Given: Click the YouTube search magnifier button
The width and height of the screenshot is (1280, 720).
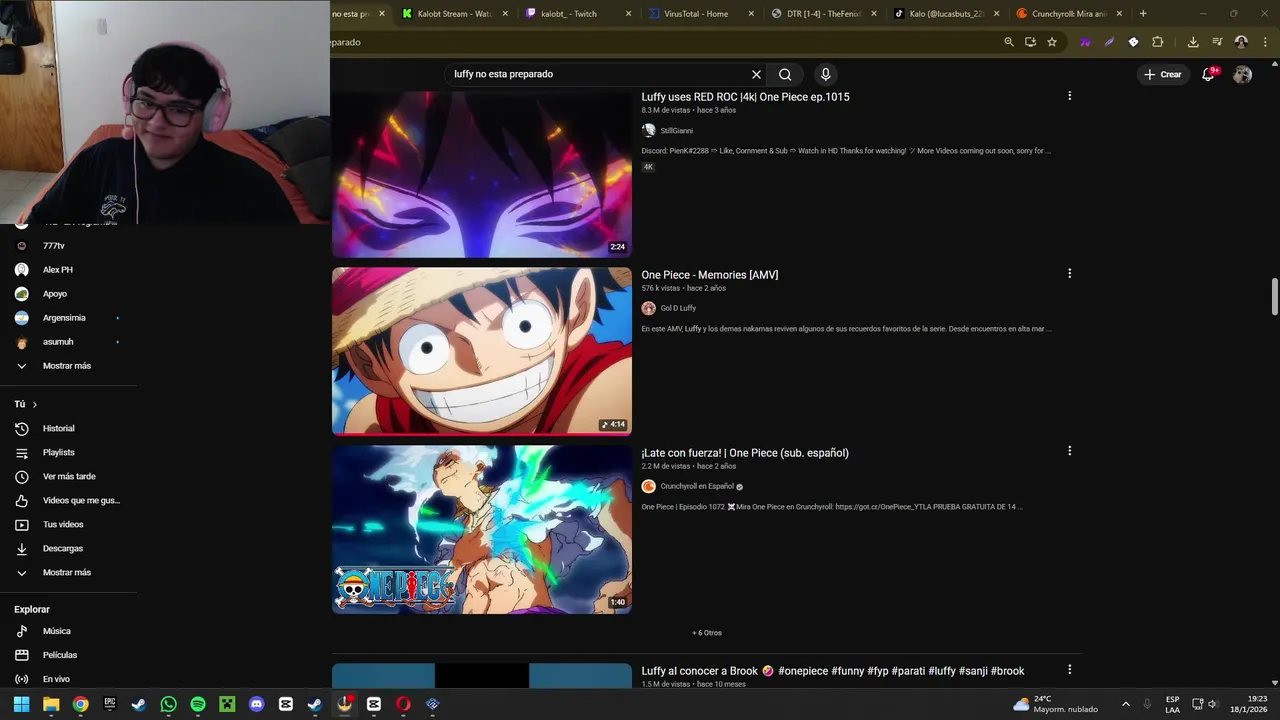Looking at the screenshot, I should tap(785, 74).
